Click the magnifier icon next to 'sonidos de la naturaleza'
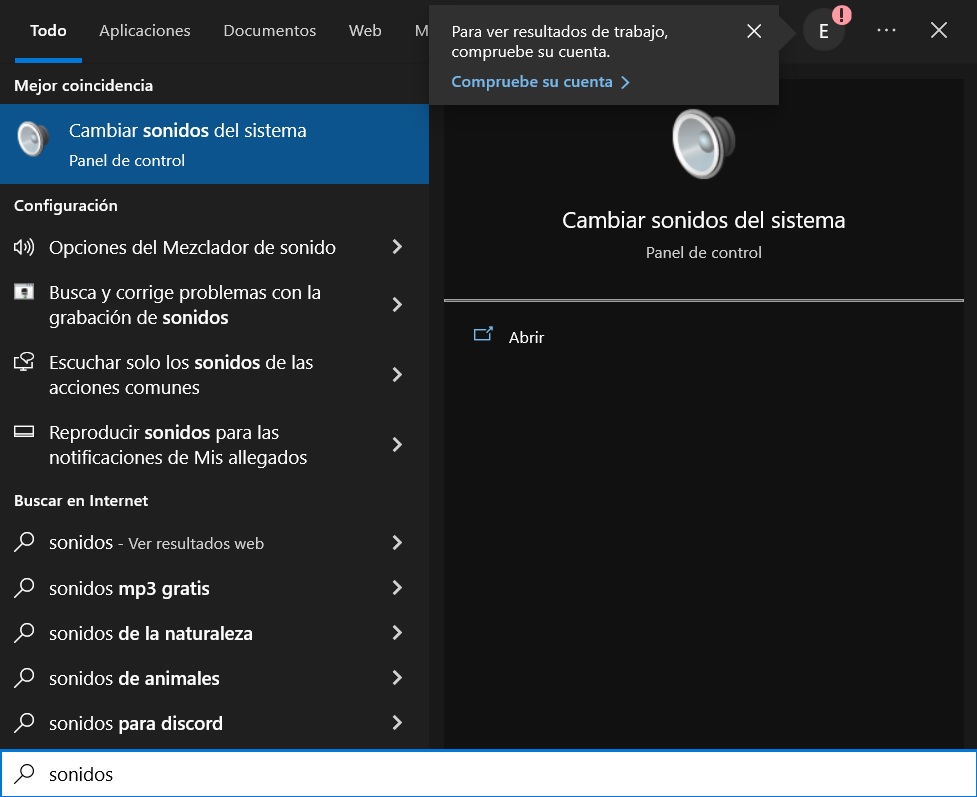Viewport: 977px width, 797px height. 24,632
